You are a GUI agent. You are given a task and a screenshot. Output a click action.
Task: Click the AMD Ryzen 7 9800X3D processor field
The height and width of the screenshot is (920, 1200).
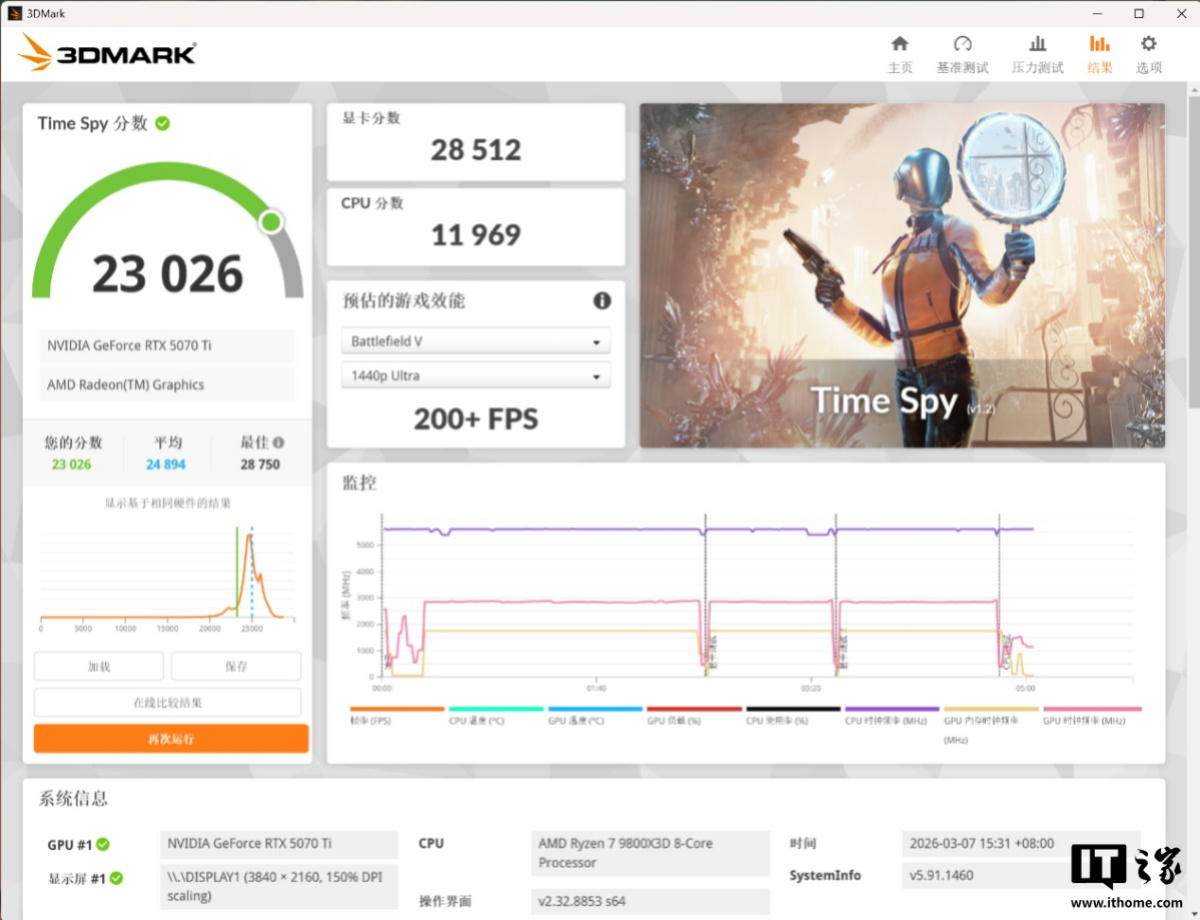pos(650,853)
